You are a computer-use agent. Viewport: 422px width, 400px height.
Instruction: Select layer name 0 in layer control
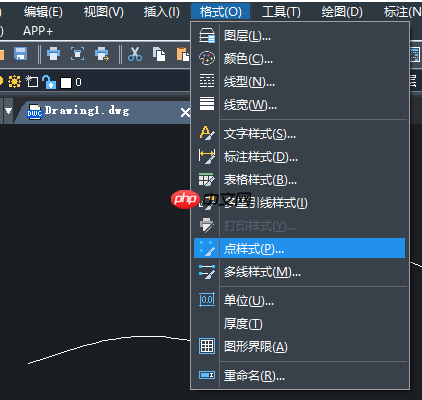pyautogui.click(x=78, y=82)
